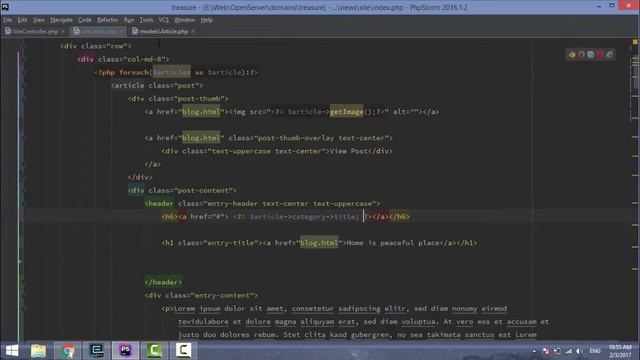
Task: Click the header class="entry-header" line
Action: click(262, 203)
